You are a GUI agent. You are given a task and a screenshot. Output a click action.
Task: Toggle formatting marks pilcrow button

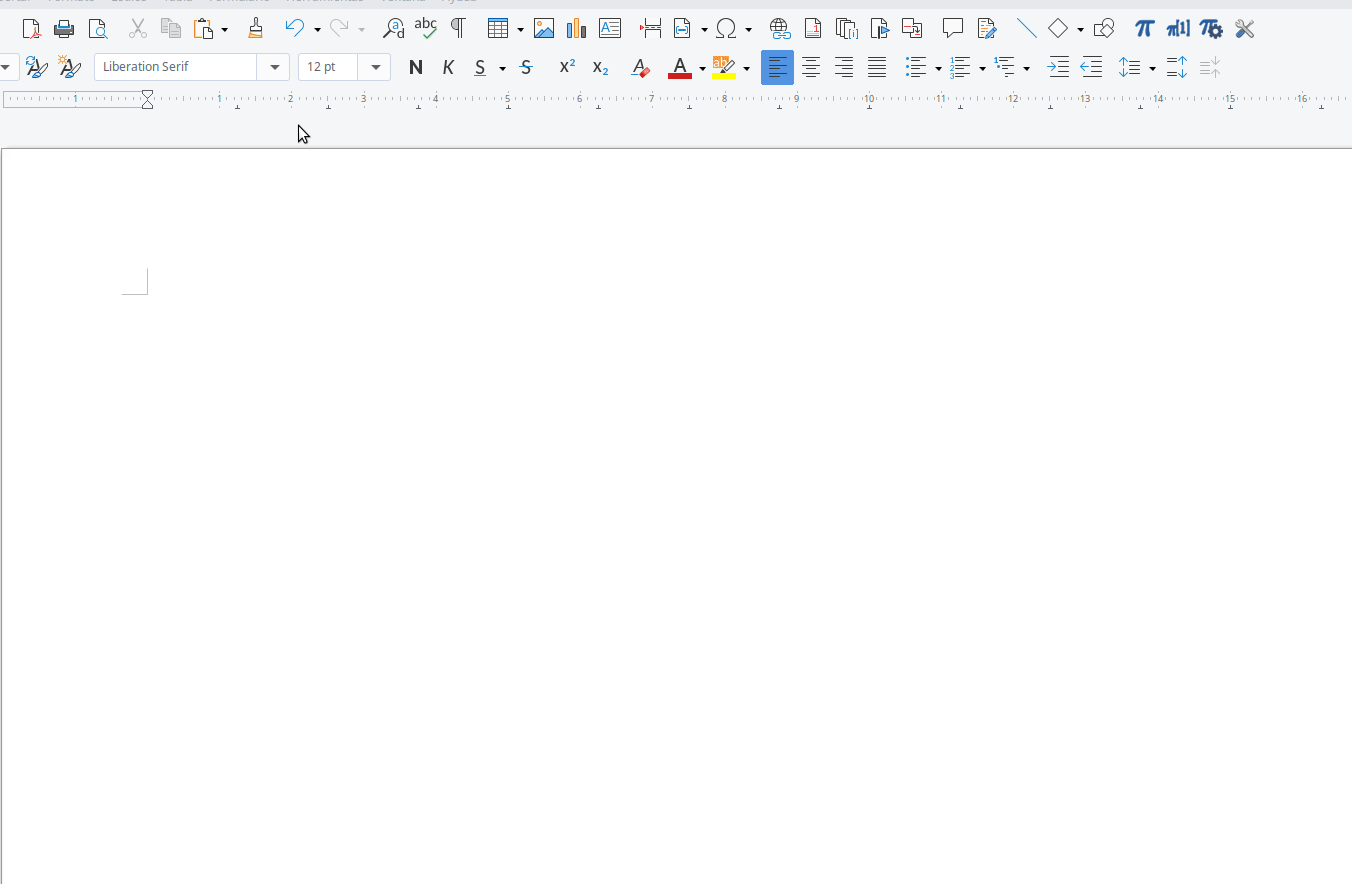tap(458, 29)
